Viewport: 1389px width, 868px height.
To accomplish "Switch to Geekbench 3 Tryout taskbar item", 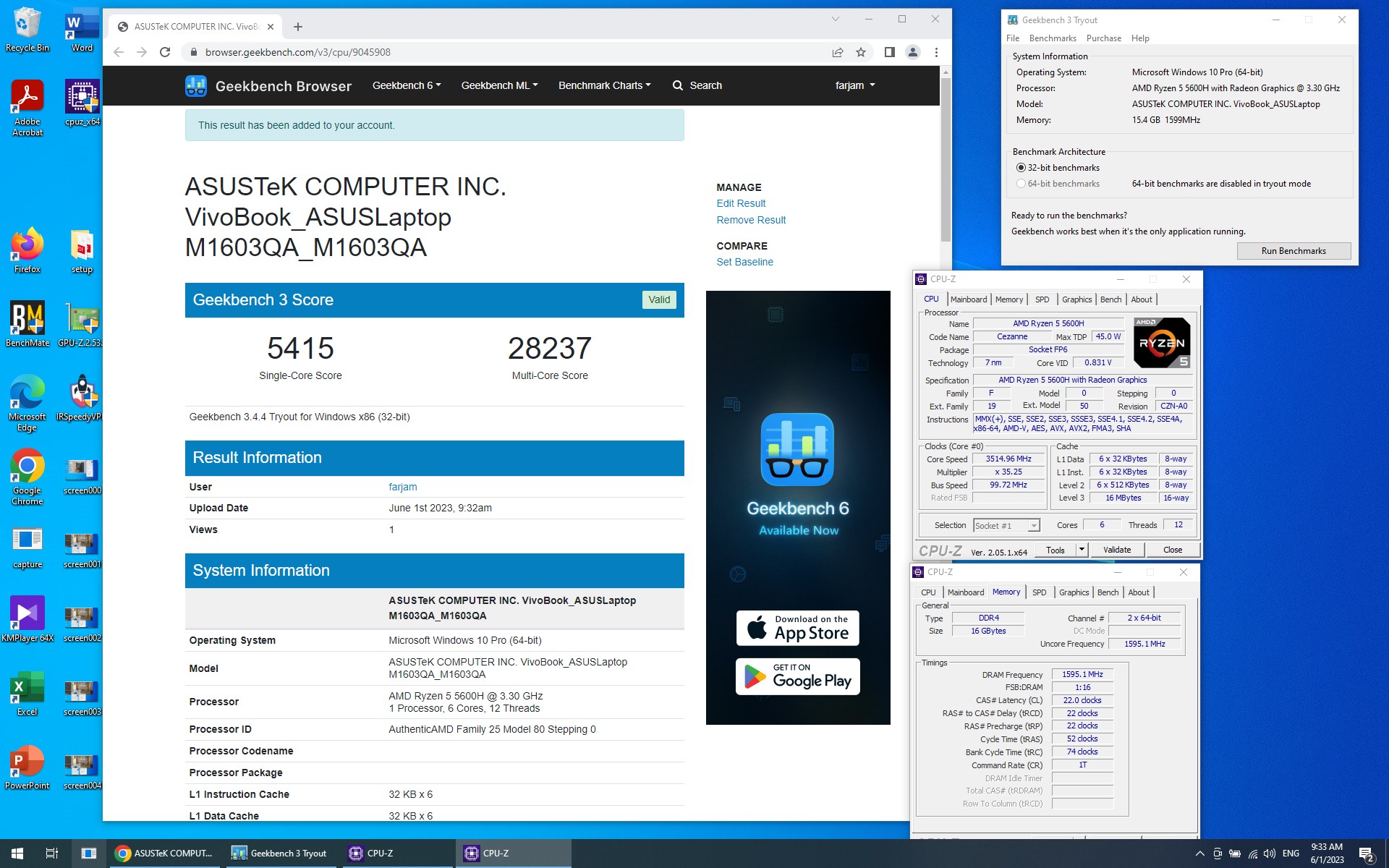I will tap(281, 854).
